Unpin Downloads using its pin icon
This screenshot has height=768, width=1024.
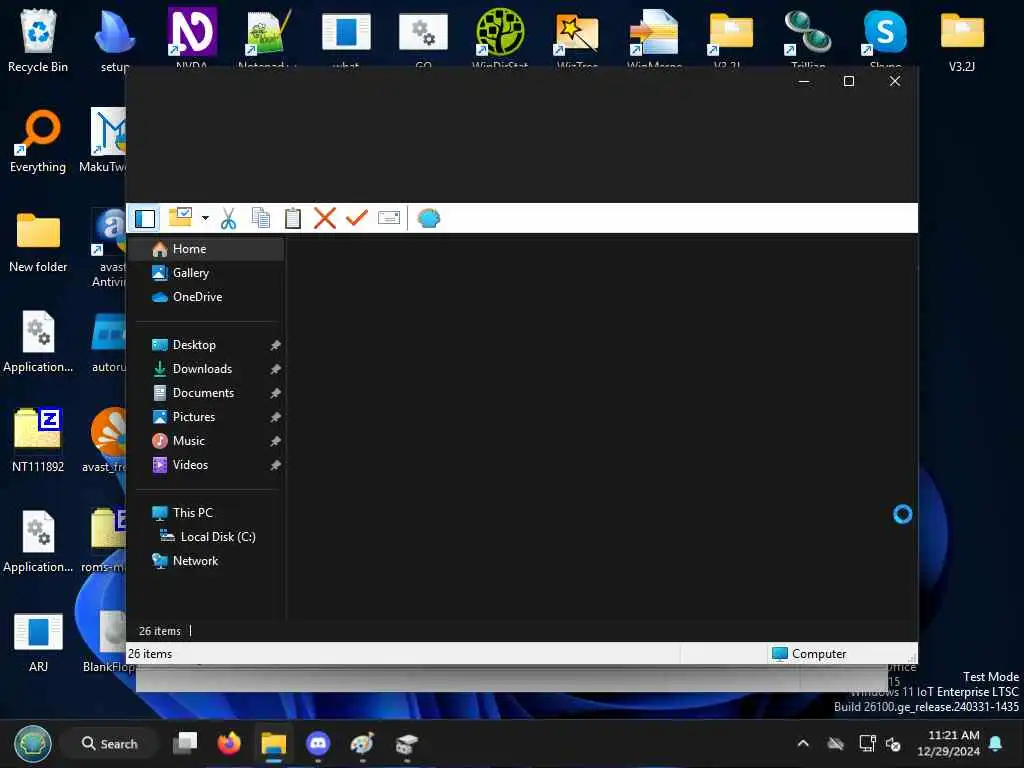276,369
